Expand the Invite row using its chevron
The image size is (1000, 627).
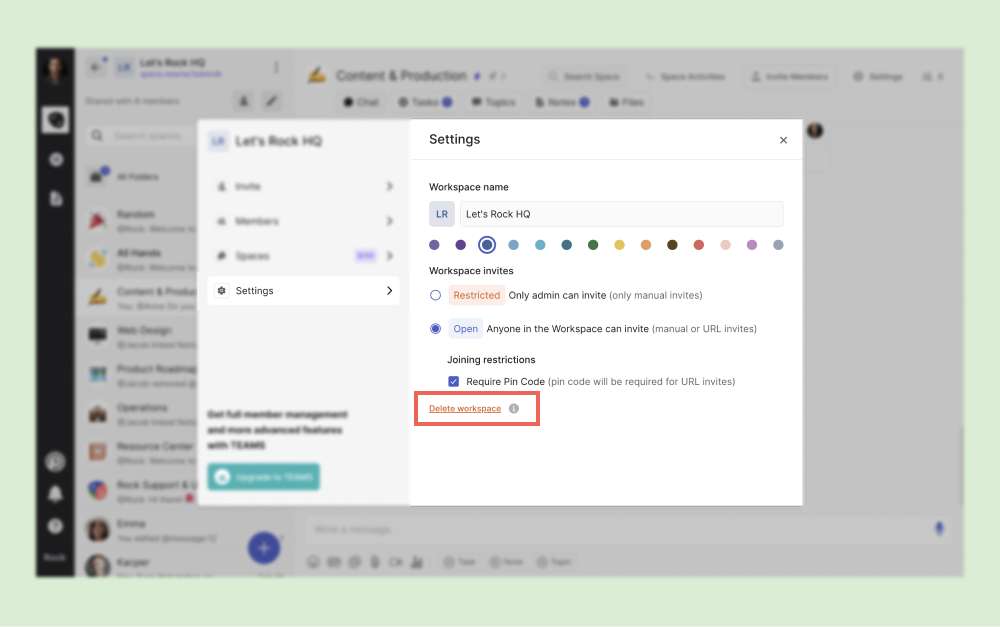(x=389, y=187)
